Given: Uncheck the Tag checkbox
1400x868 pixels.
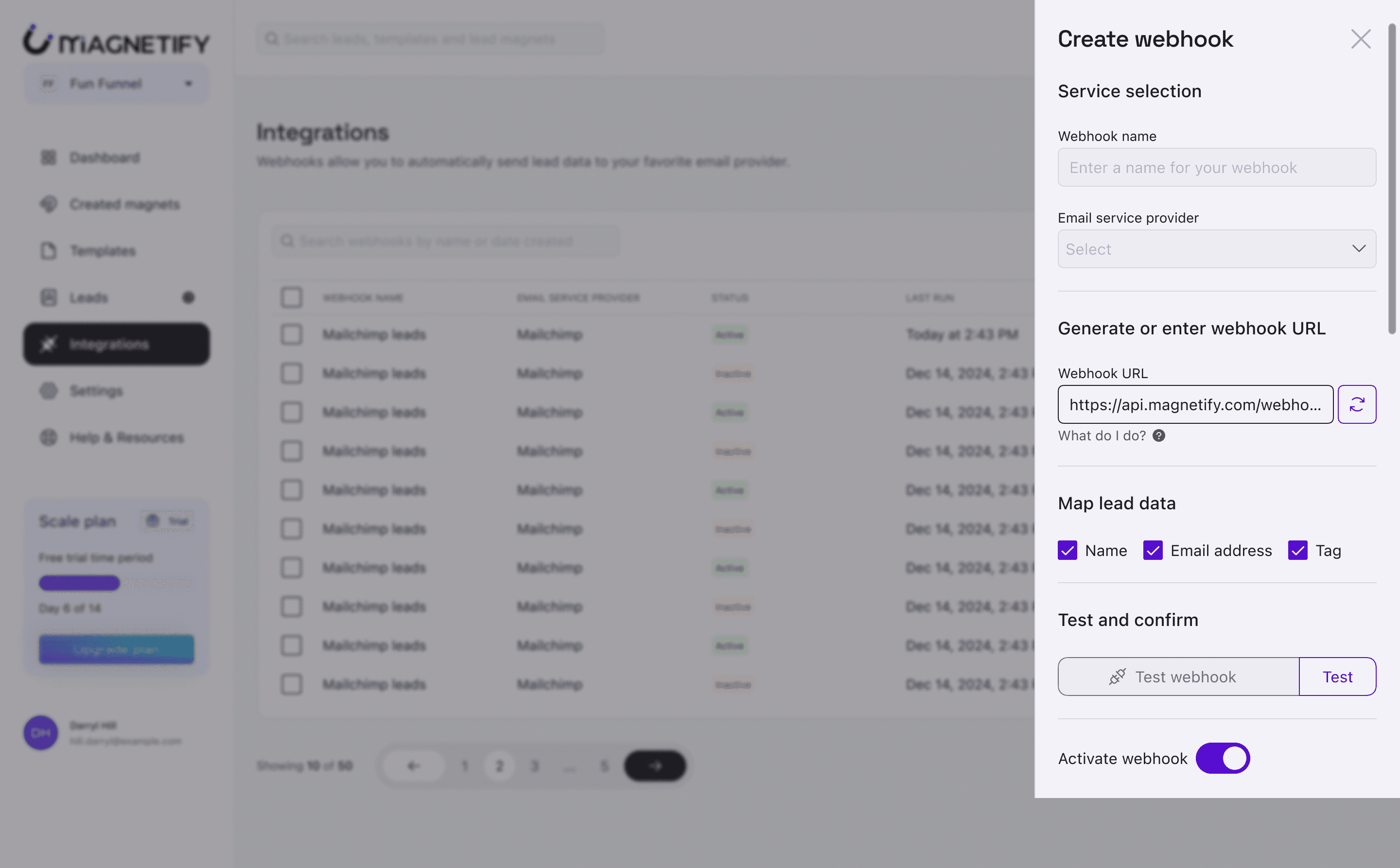Looking at the screenshot, I should pos(1297,550).
